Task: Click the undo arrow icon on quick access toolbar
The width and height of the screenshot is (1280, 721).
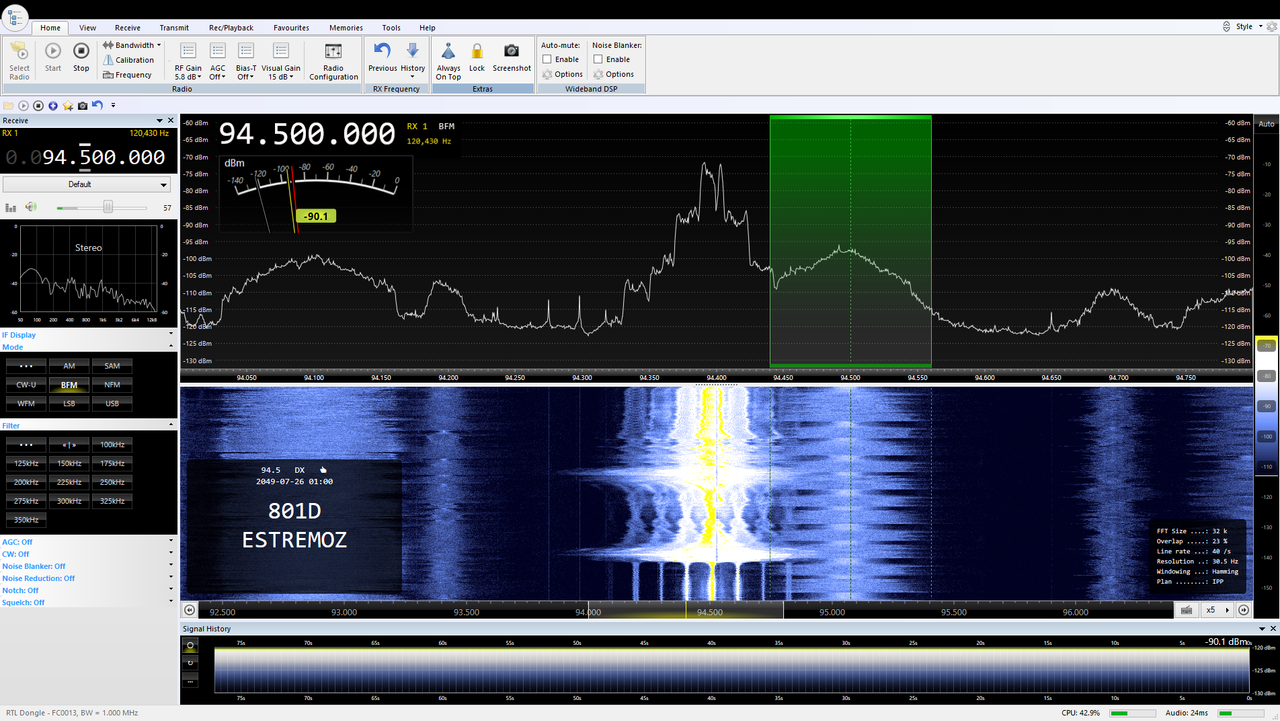Action: click(x=96, y=104)
